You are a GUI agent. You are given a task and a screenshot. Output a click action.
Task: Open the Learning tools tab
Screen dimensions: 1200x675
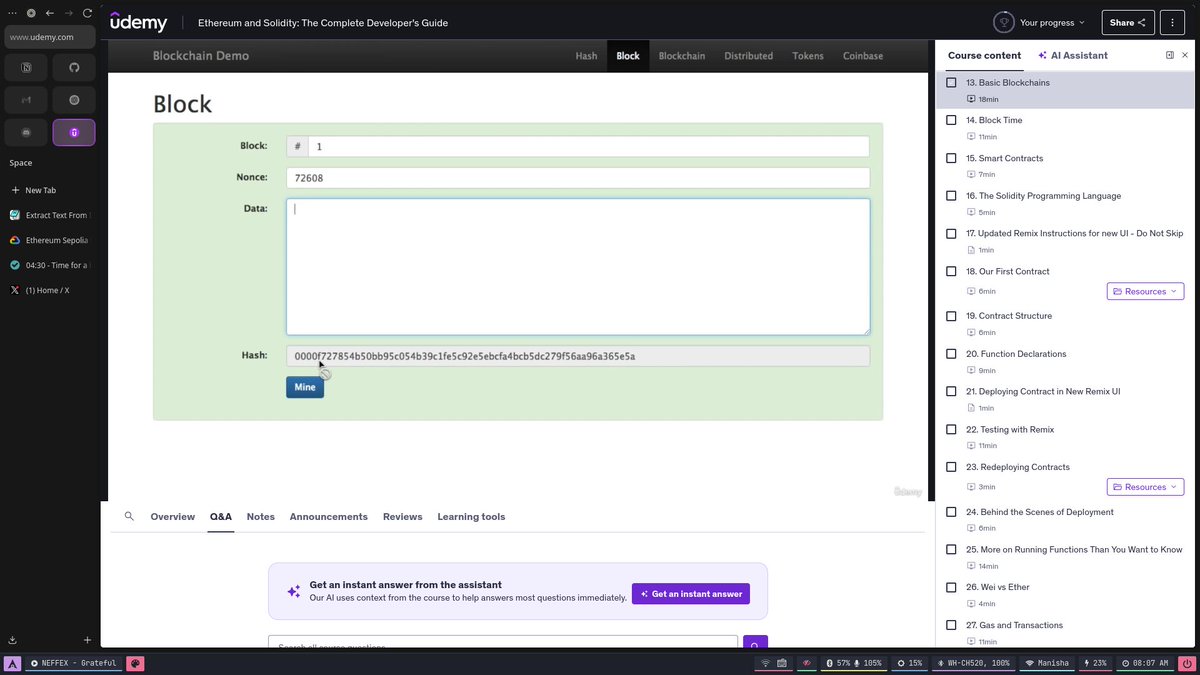(x=471, y=517)
